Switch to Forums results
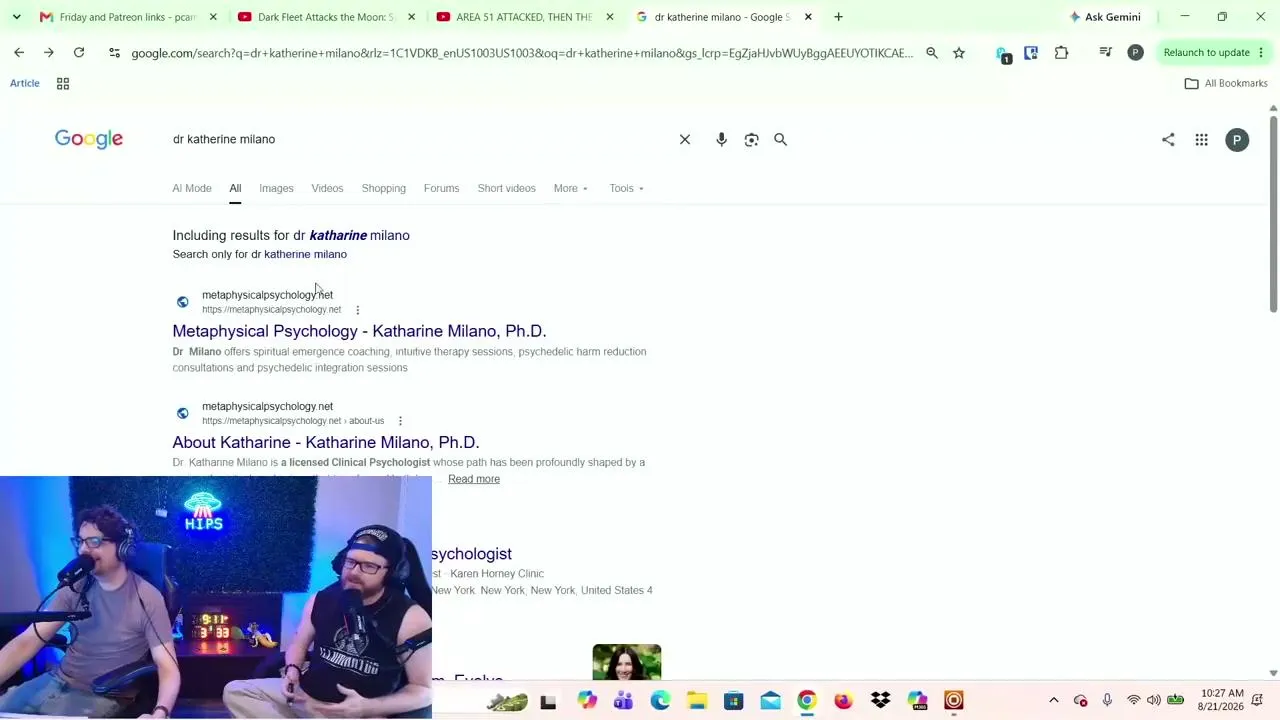Screen dimensions: 1280x720 click(441, 188)
